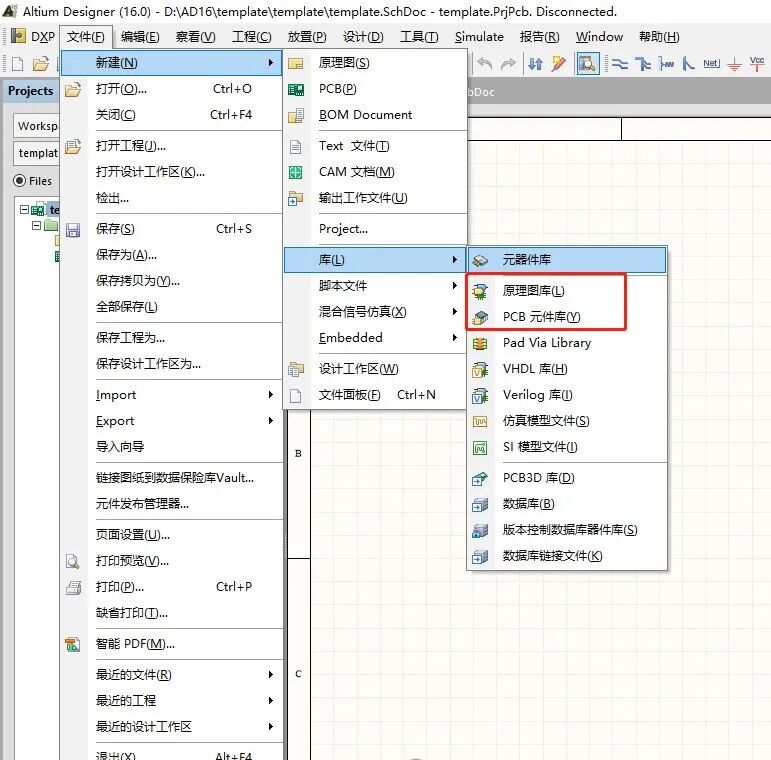The image size is (771, 760).
Task: Click 打印(P)... entry
Action: pos(172,587)
